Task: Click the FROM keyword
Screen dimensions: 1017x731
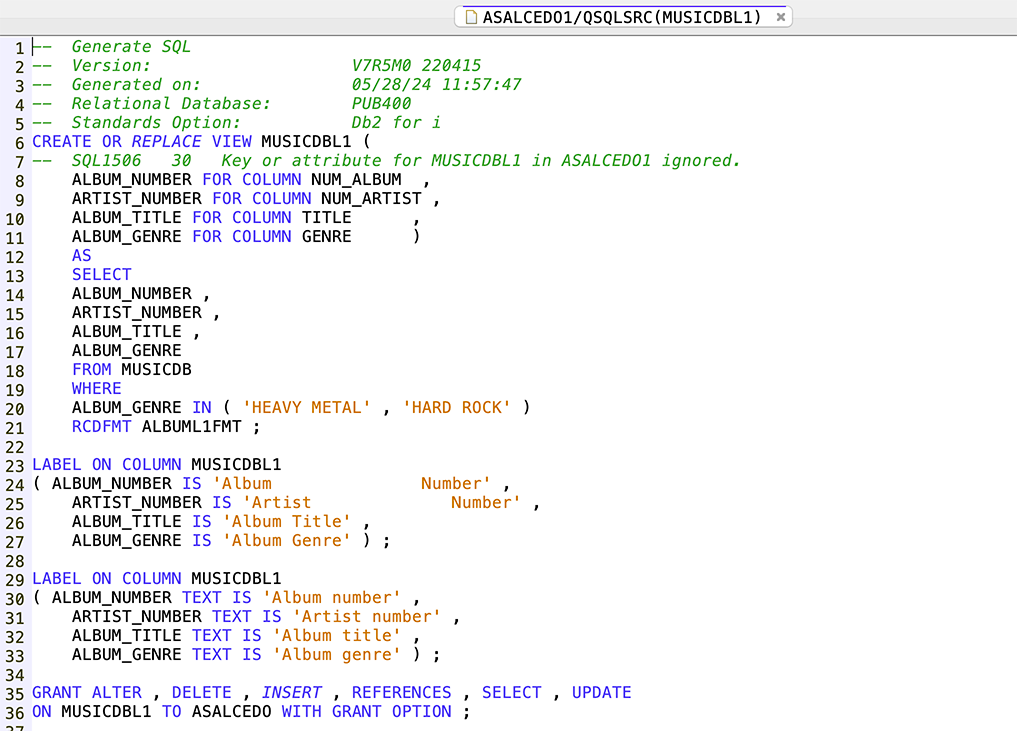Action: [x=91, y=370]
